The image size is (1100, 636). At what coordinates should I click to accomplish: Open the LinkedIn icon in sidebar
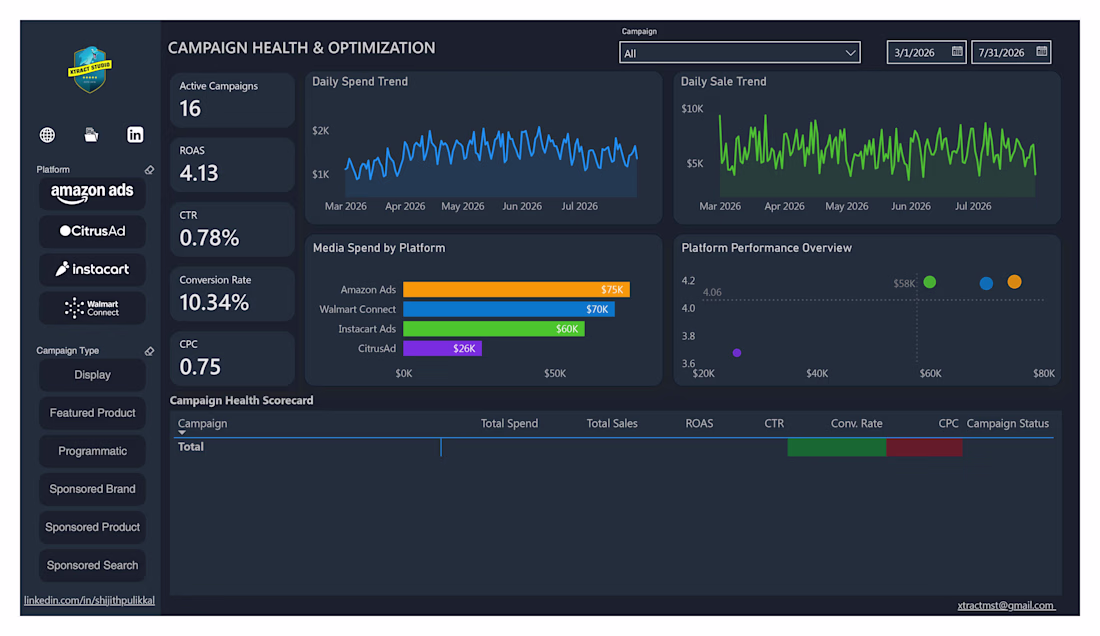pyautogui.click(x=135, y=135)
